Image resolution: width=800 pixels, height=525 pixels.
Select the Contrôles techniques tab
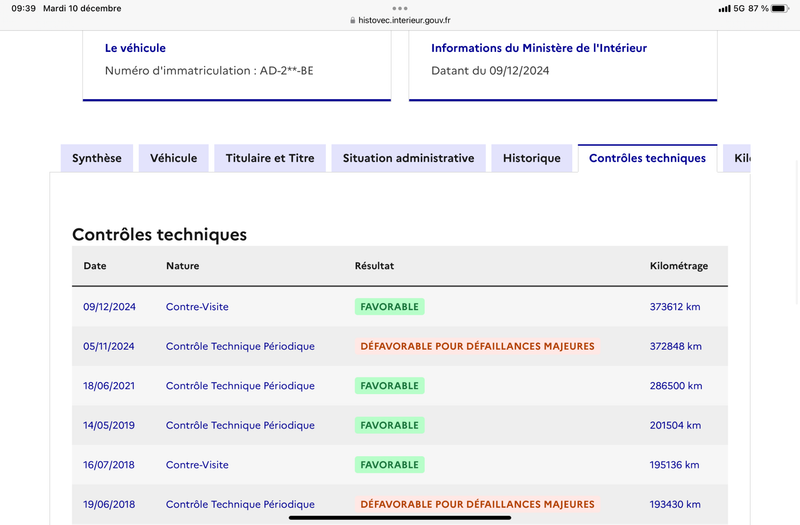(x=647, y=158)
